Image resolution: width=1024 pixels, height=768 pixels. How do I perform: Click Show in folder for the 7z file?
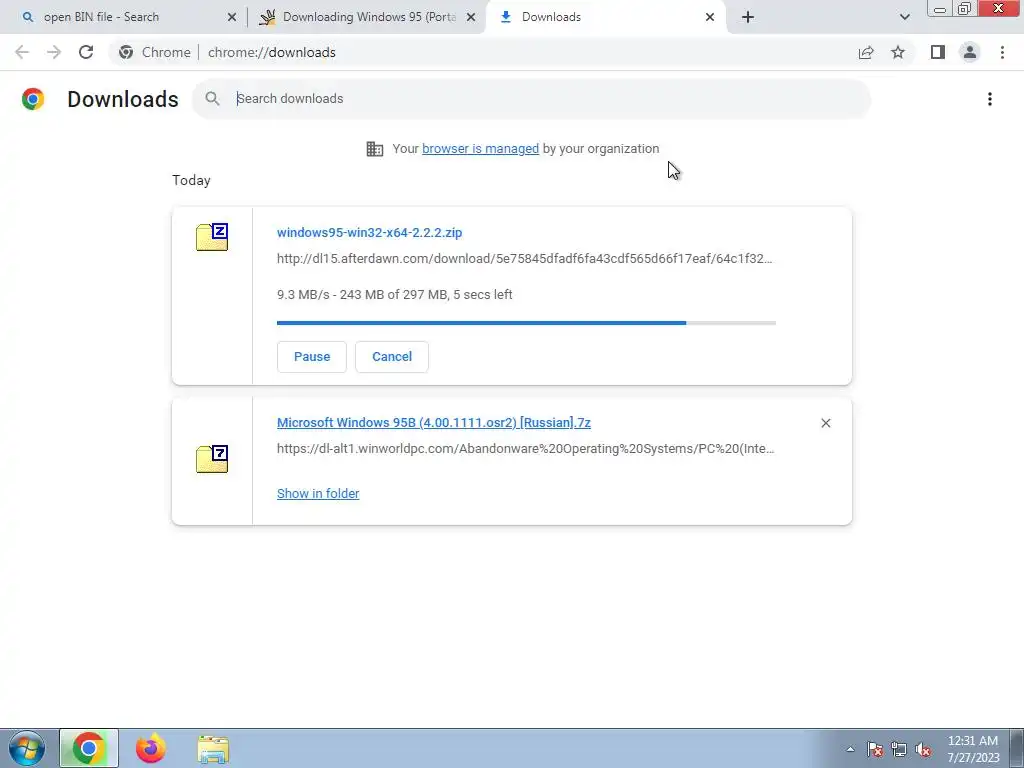pos(318,494)
